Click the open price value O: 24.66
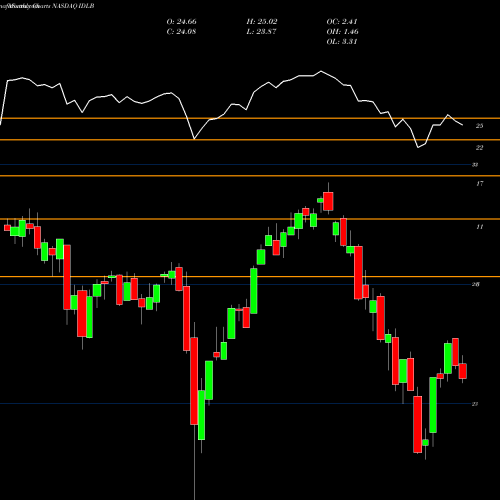Screen dimensions: 500x500 (181, 22)
